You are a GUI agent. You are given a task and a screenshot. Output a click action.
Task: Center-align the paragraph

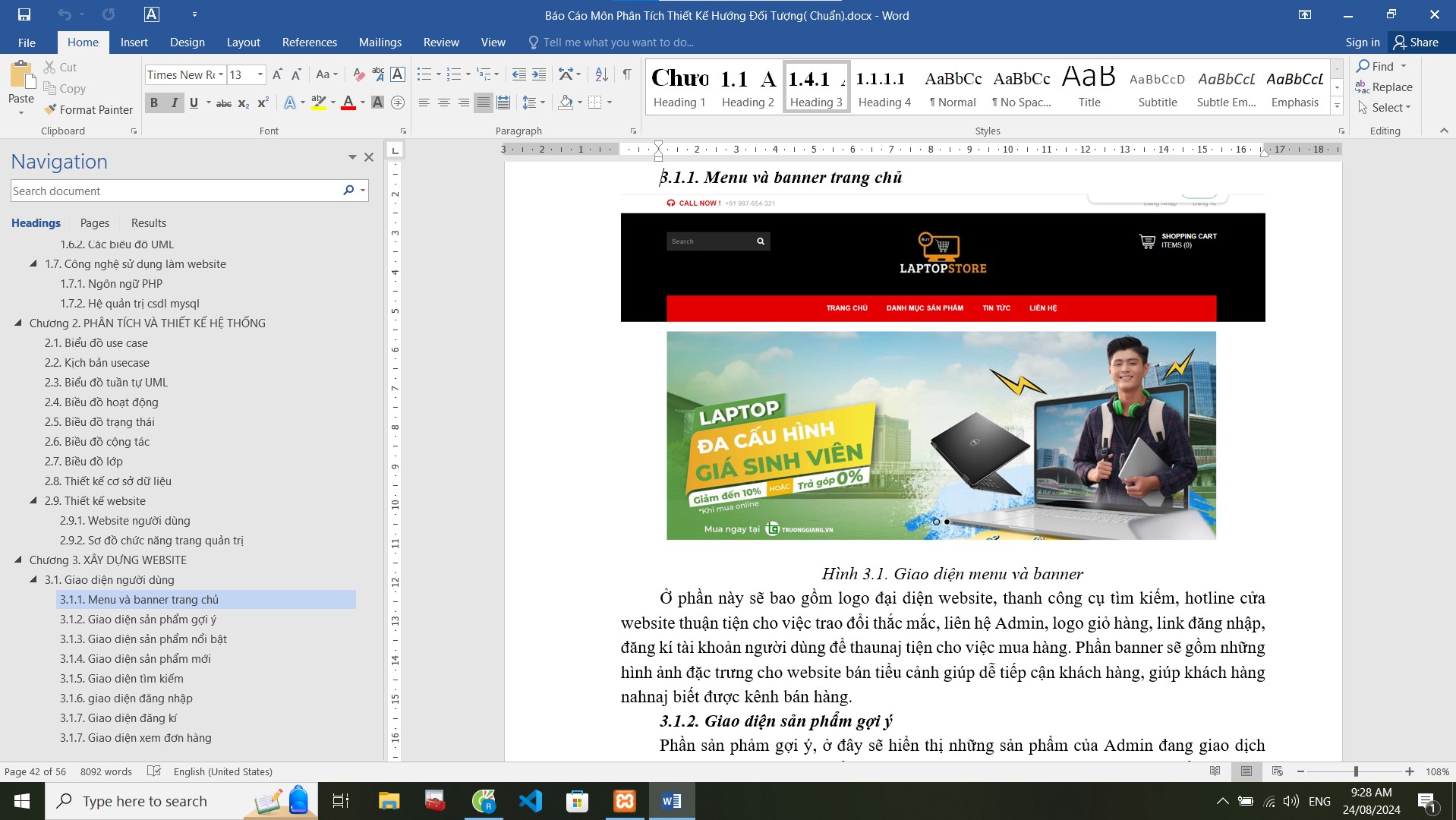pos(444,102)
